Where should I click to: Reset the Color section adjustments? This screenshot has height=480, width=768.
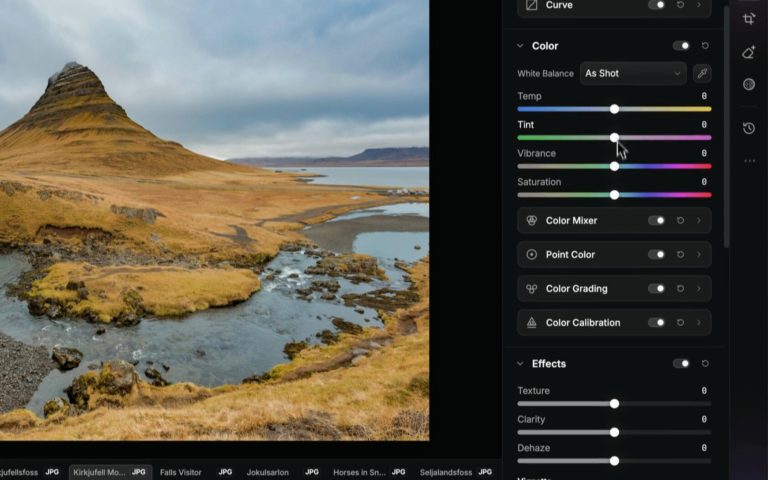click(705, 46)
